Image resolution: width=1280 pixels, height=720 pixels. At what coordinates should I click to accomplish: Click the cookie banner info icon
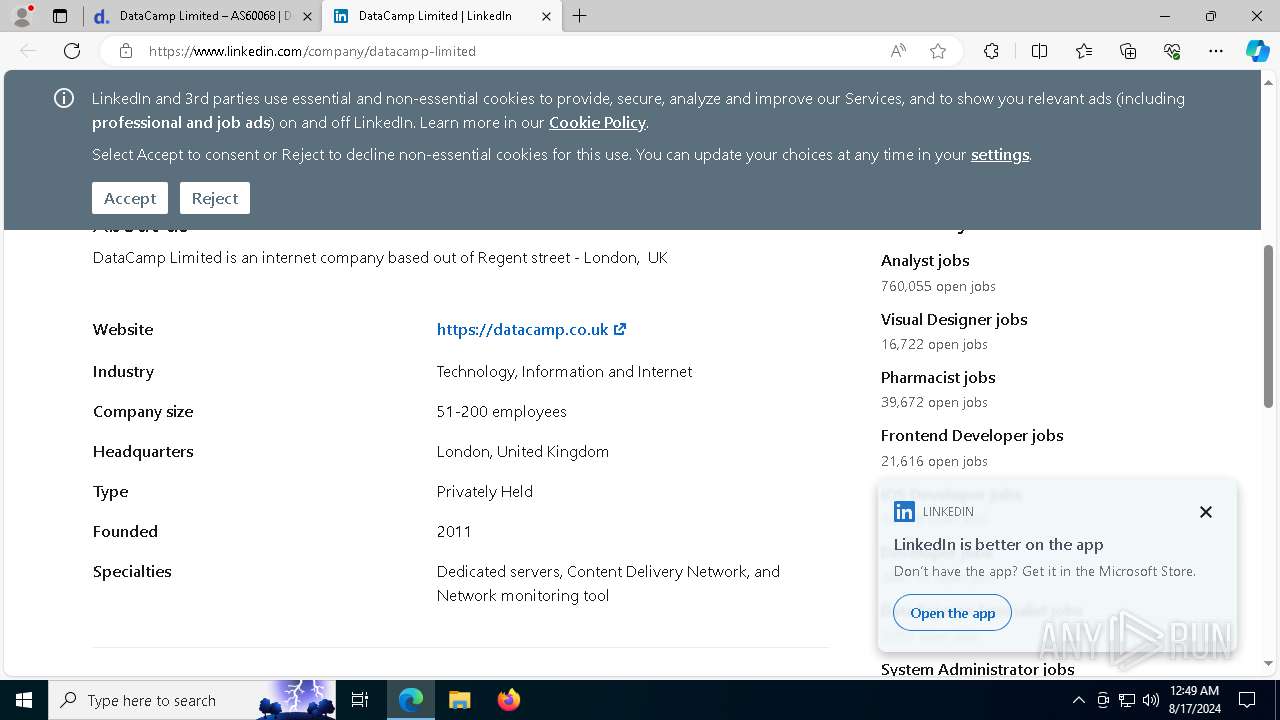[64, 98]
